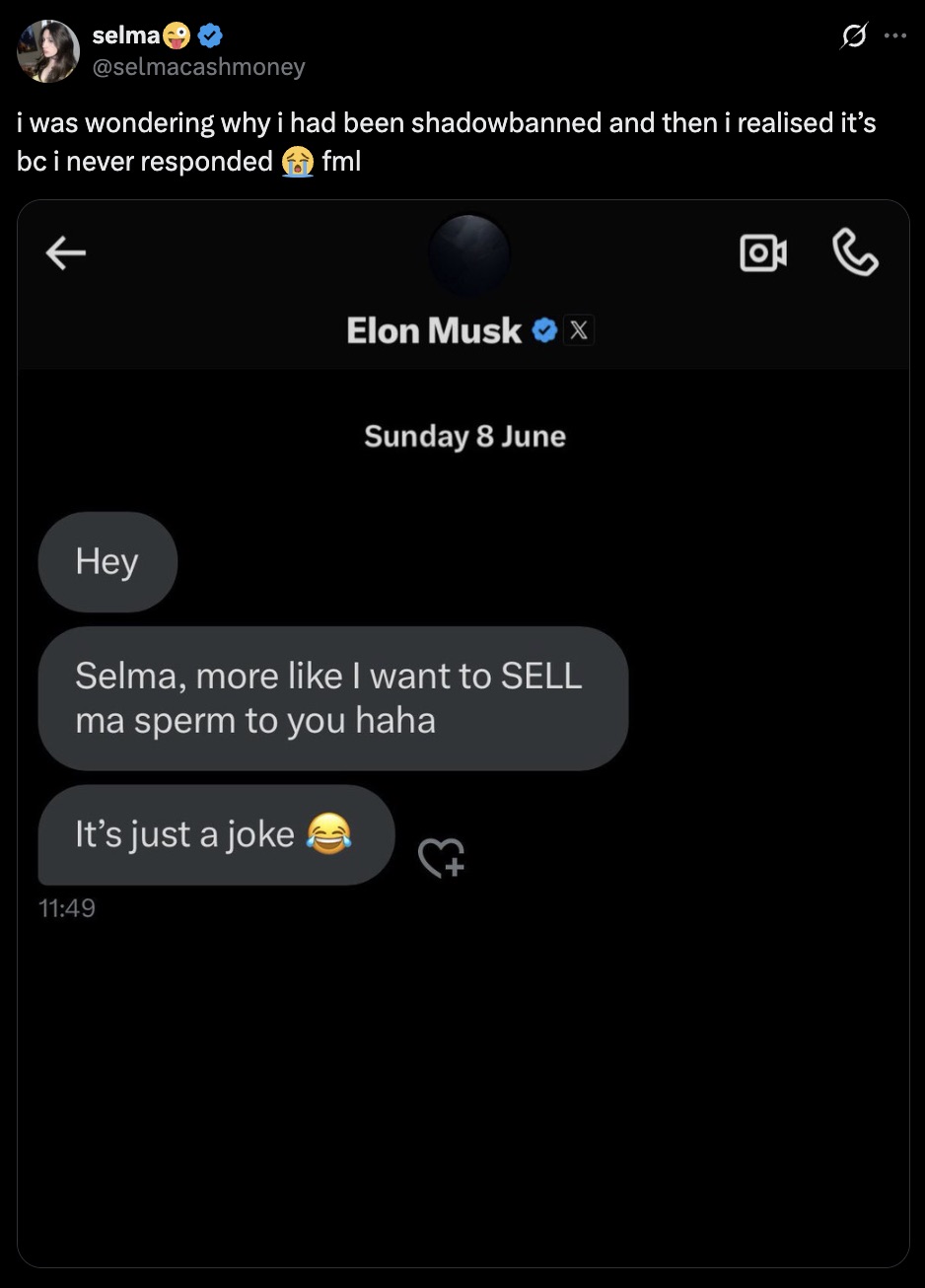Click the Grok icon on the post

point(850,37)
